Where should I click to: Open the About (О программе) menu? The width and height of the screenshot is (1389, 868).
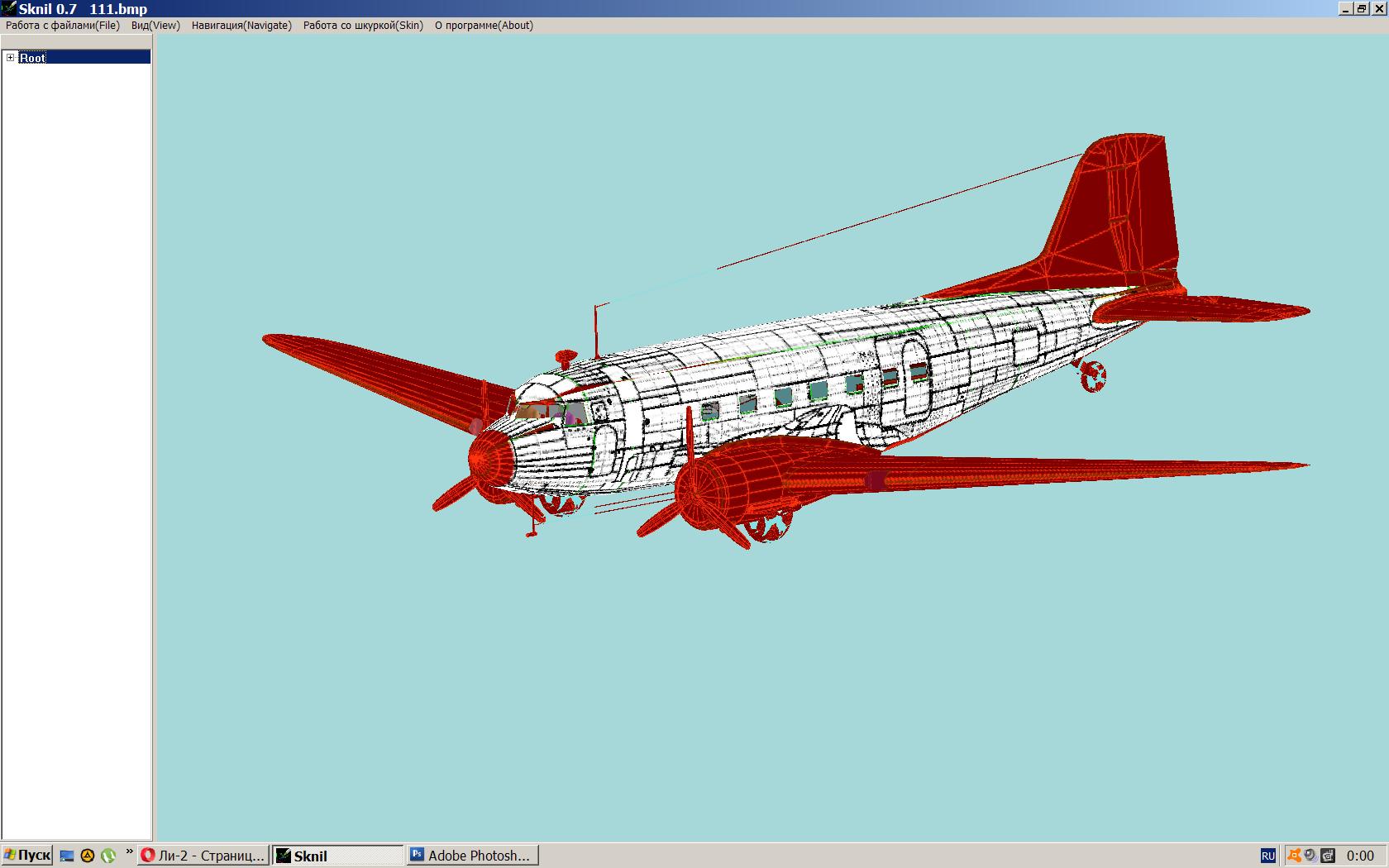click(x=484, y=26)
